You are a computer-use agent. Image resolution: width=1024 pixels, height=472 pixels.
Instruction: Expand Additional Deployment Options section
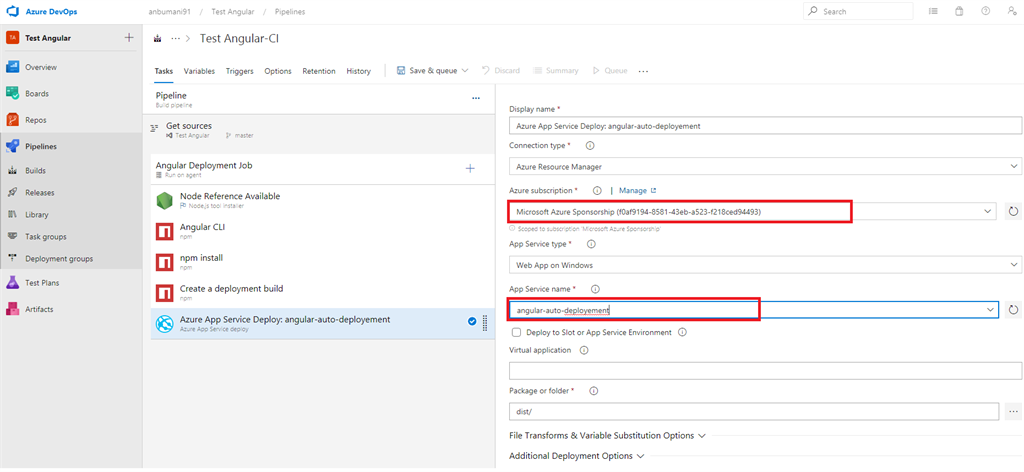[x=577, y=456]
